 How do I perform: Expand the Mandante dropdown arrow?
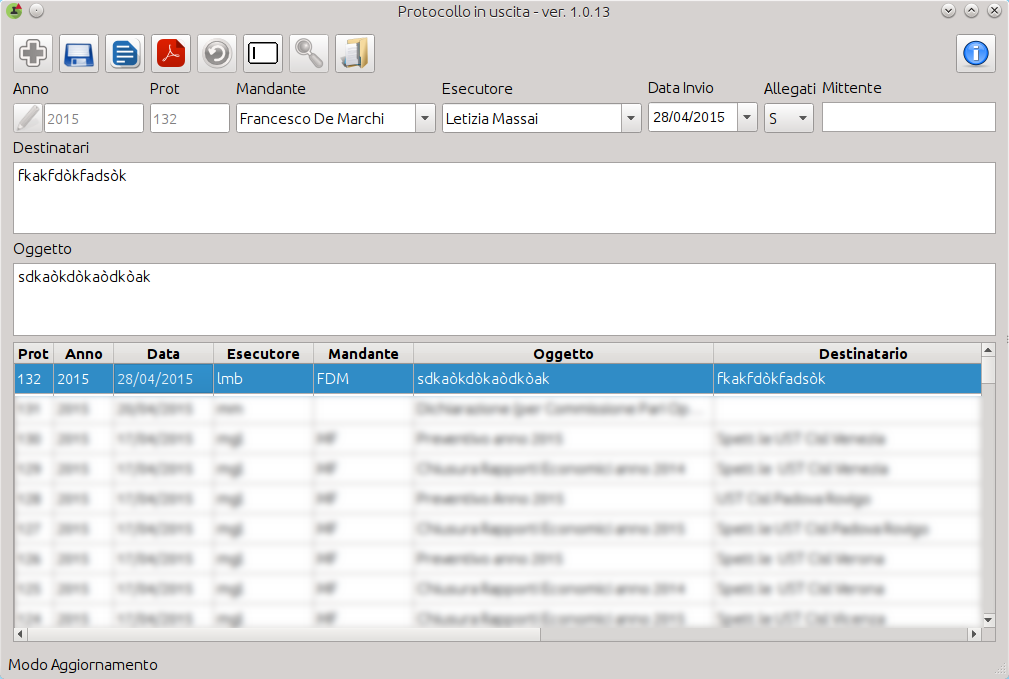[x=425, y=118]
